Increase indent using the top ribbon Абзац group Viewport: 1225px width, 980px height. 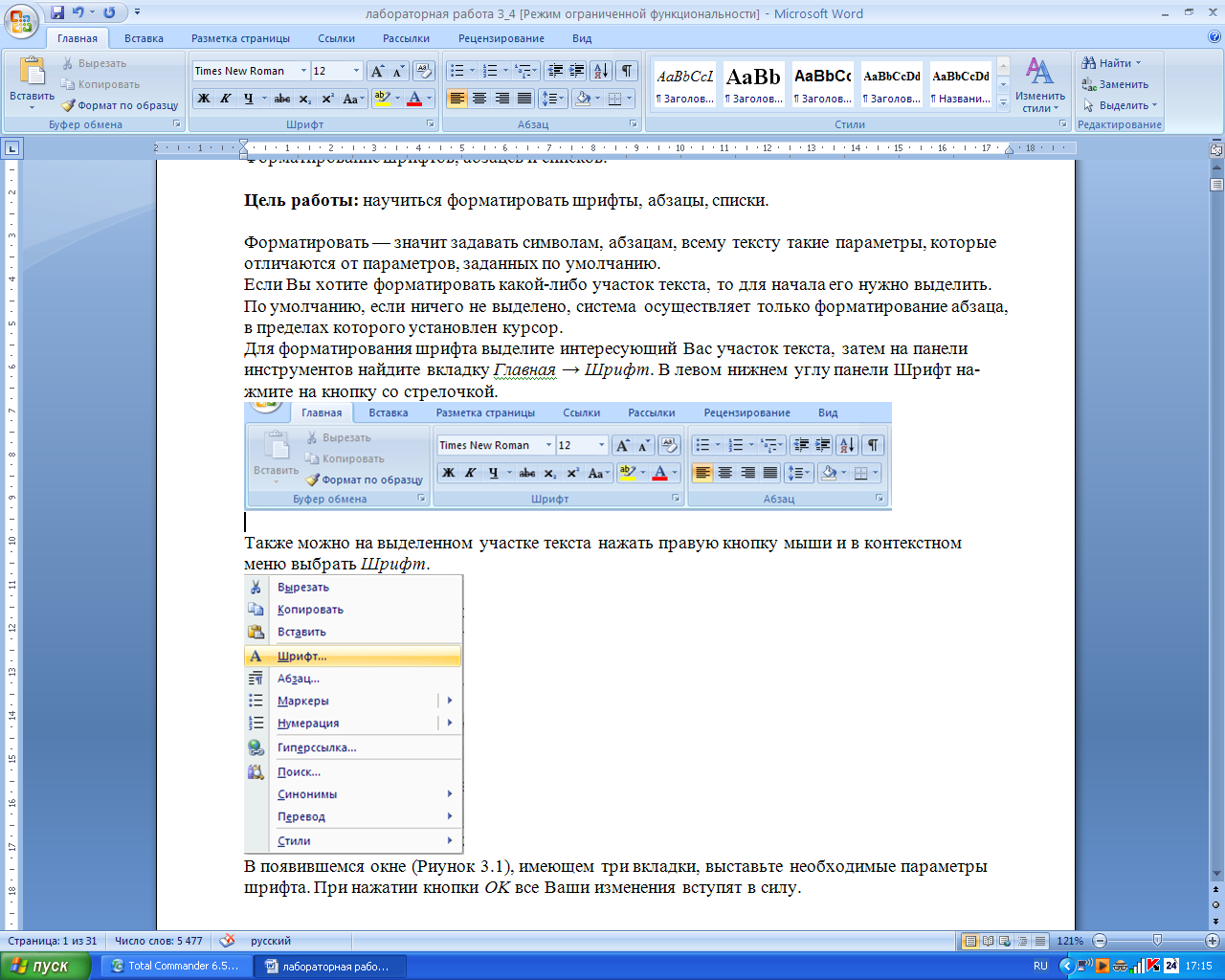click(577, 71)
